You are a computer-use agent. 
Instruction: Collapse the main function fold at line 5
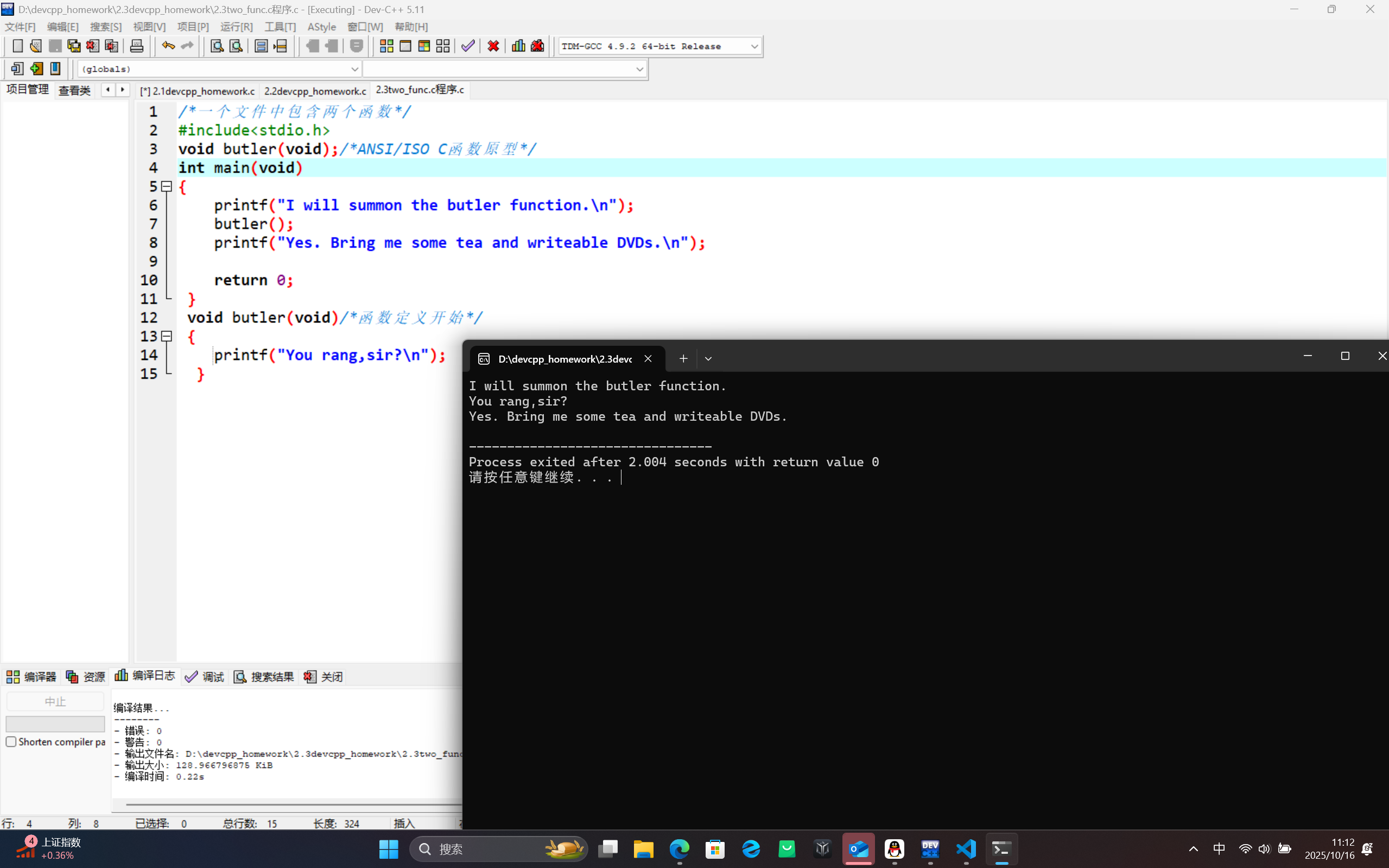pos(167,187)
